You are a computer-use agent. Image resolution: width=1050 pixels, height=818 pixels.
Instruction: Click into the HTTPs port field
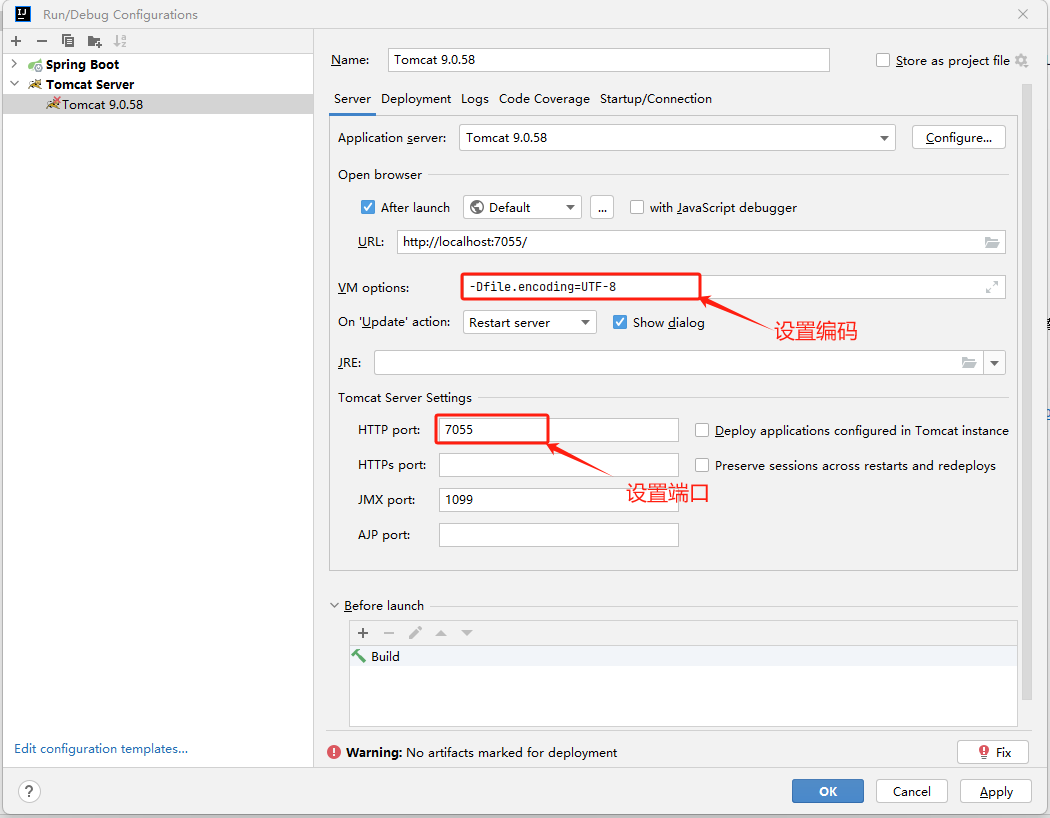click(x=558, y=465)
